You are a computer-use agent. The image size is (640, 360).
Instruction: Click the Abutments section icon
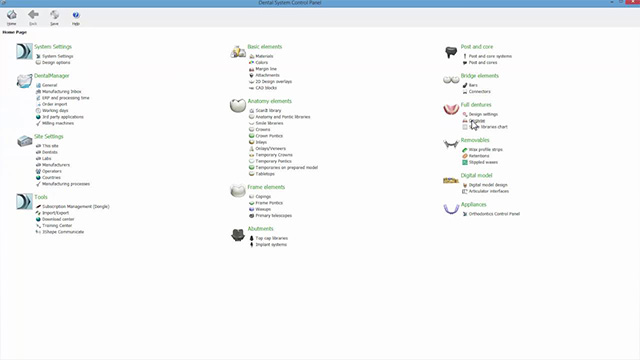(238, 235)
